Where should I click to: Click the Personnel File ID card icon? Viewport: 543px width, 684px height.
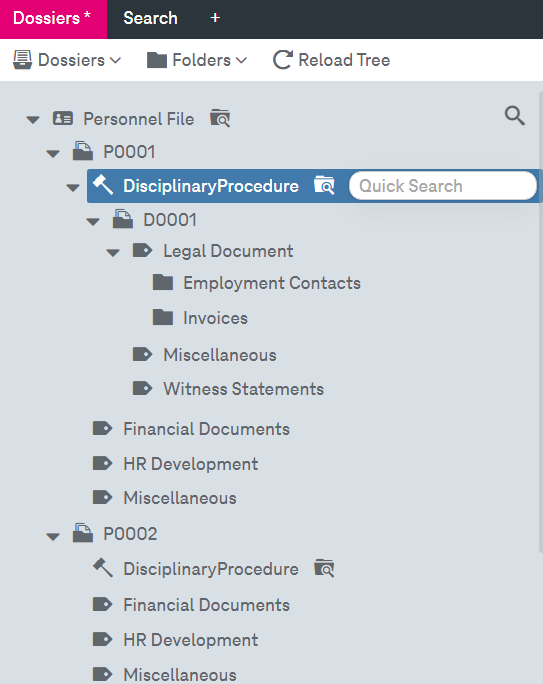[x=63, y=118]
